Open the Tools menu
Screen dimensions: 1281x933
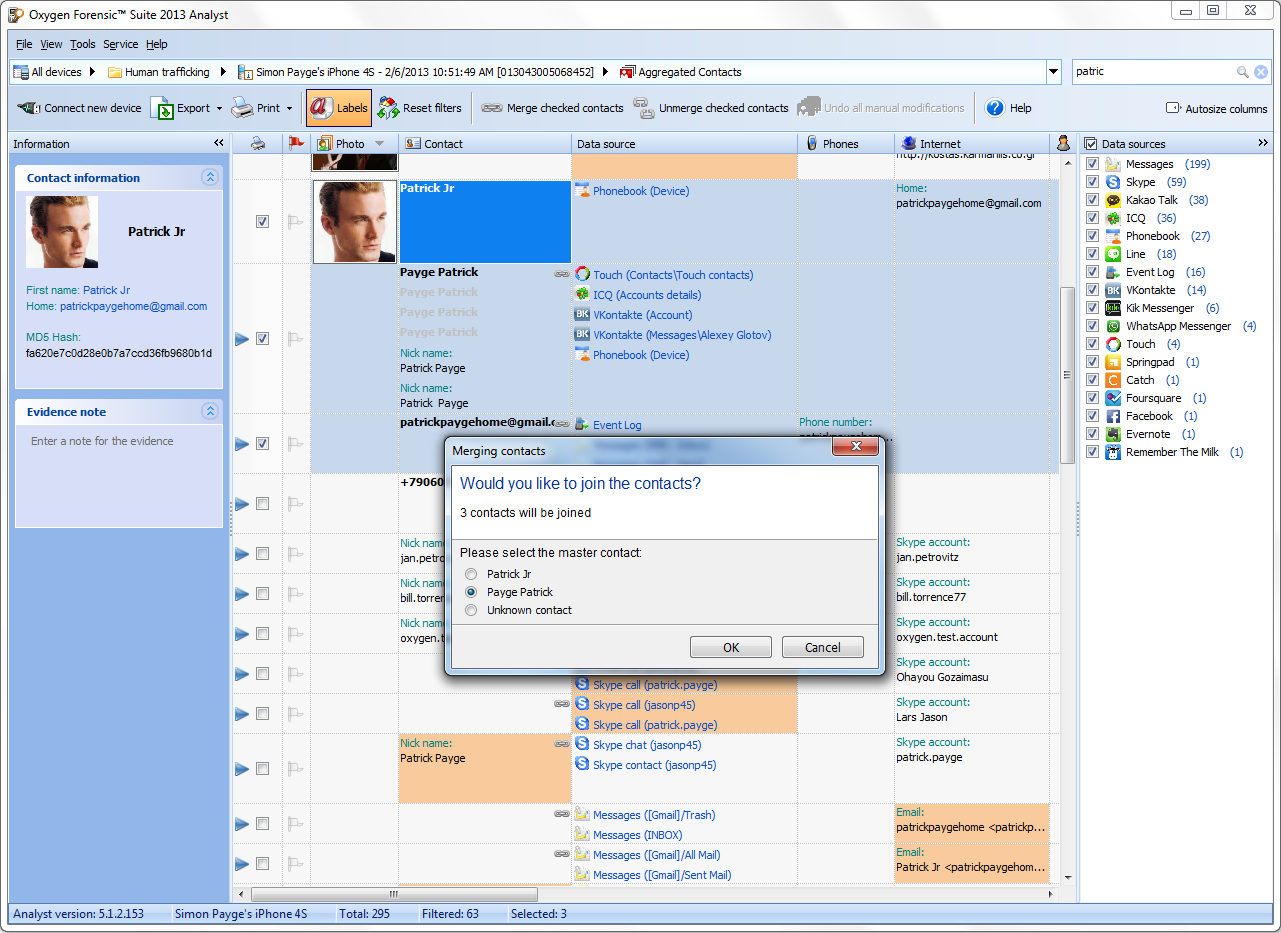[x=82, y=44]
